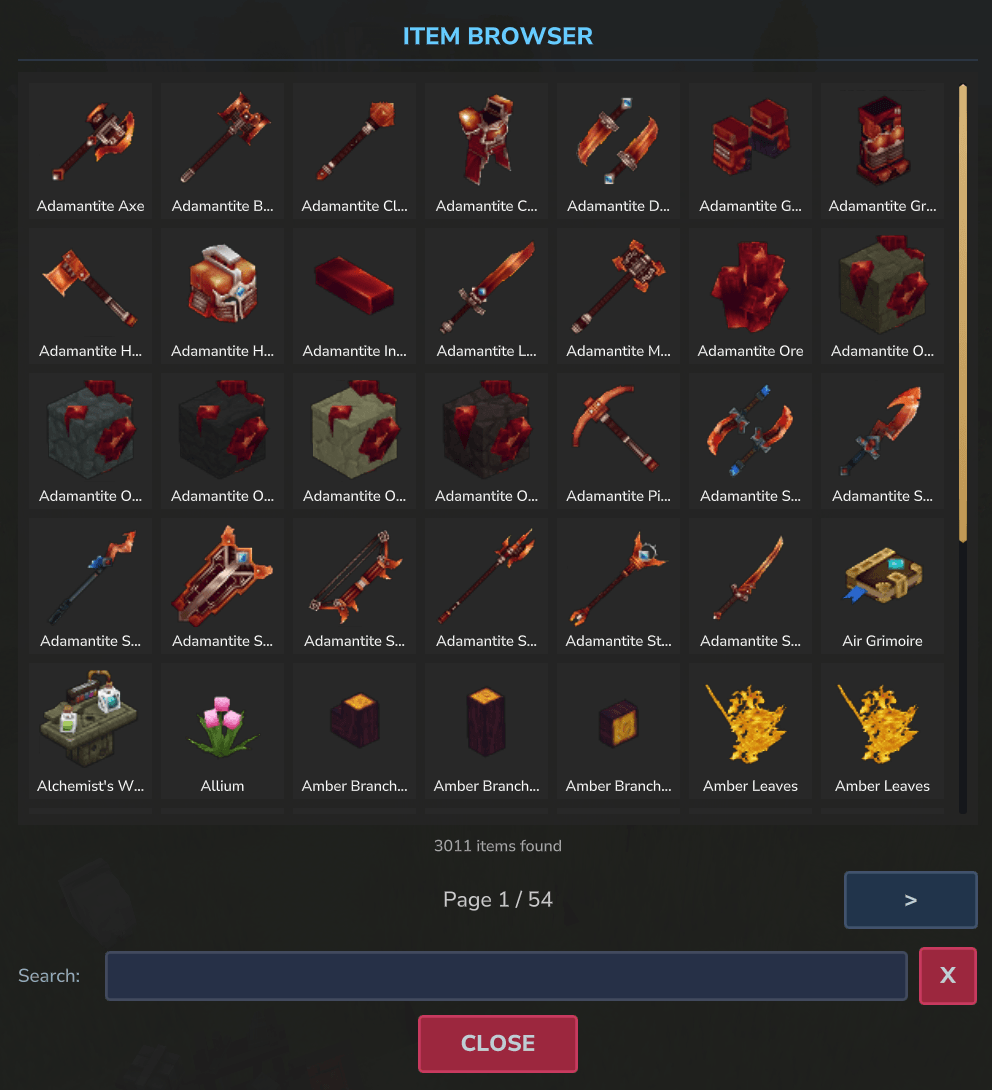Pick the Air Grimoire book item
The width and height of the screenshot is (992, 1090).
point(882,586)
